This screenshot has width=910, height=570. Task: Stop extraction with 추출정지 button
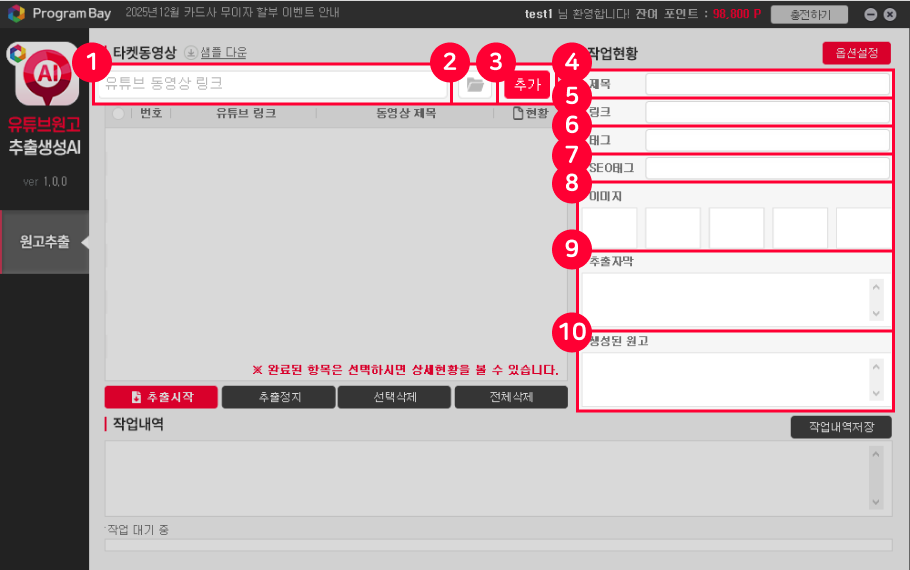coord(277,397)
